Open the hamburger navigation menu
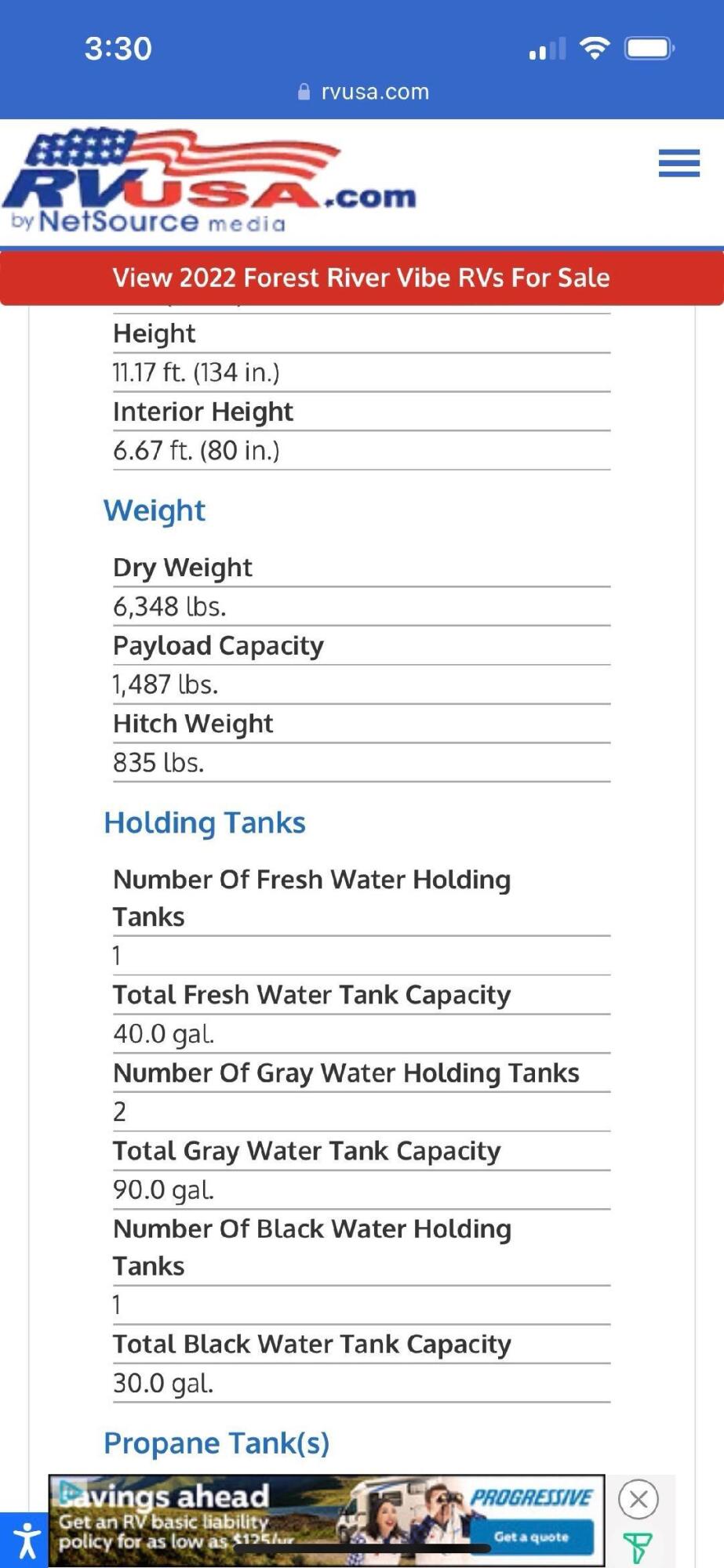This screenshot has height=1568, width=724. pos(679,163)
